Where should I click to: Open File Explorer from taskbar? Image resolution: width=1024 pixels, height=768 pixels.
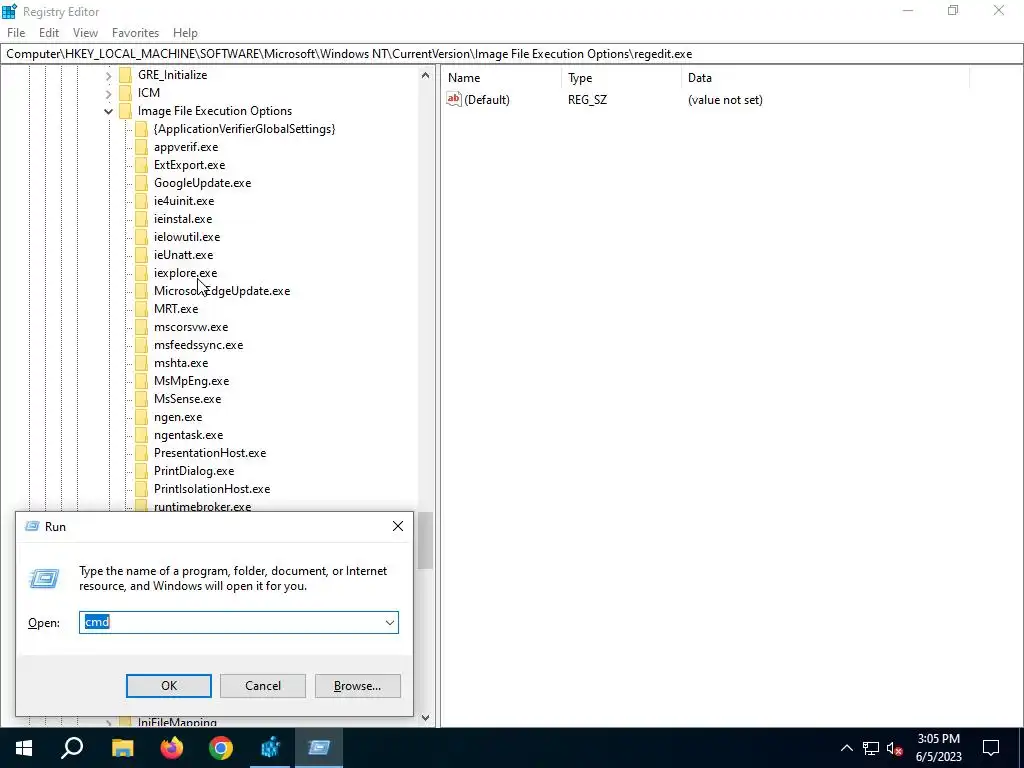pyautogui.click(x=122, y=748)
